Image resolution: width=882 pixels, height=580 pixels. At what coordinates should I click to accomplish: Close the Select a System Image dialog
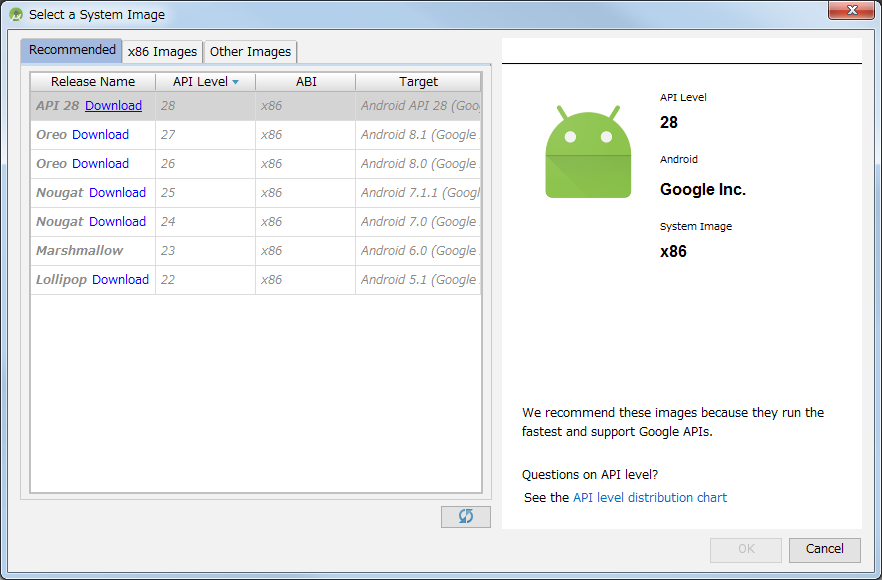(x=851, y=10)
